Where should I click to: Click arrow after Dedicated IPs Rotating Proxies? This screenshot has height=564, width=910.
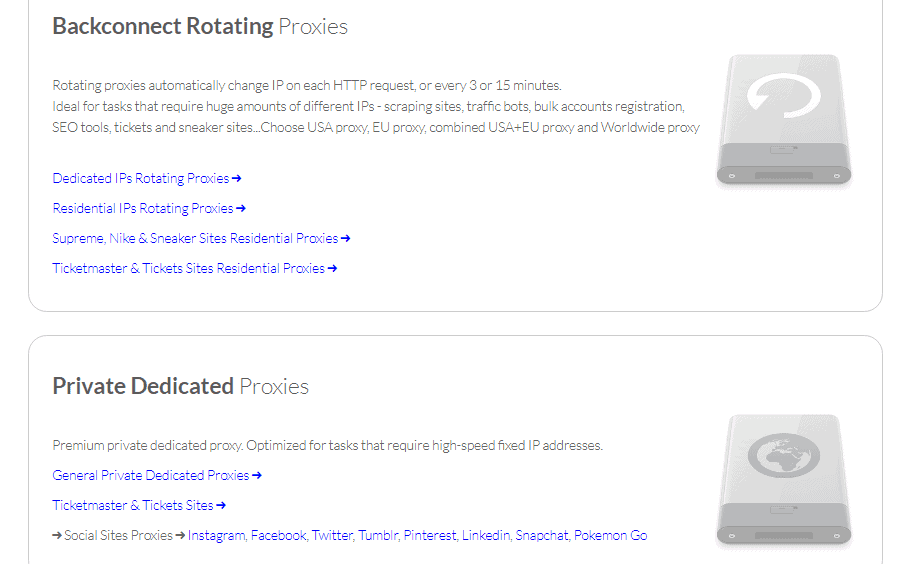tap(236, 179)
